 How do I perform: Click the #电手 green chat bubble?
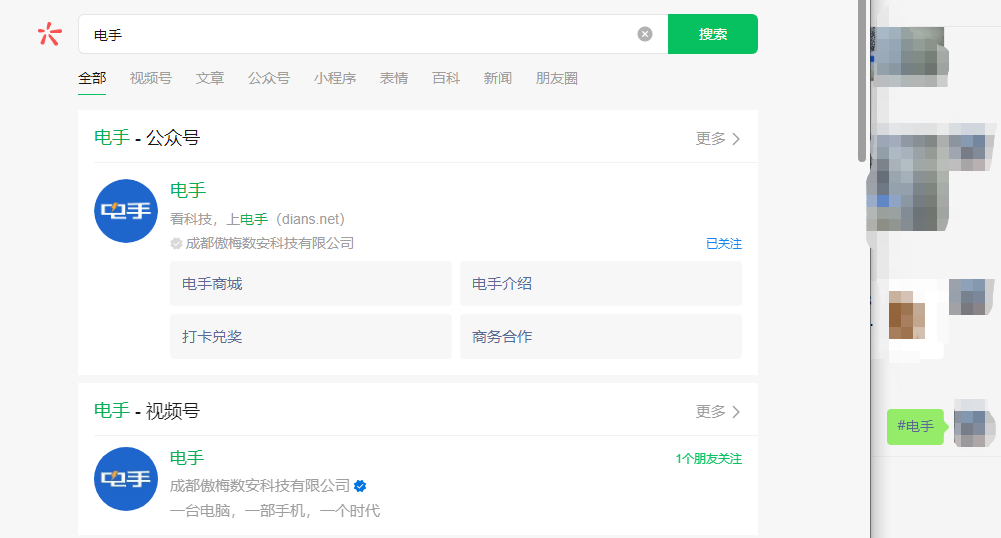[915, 426]
